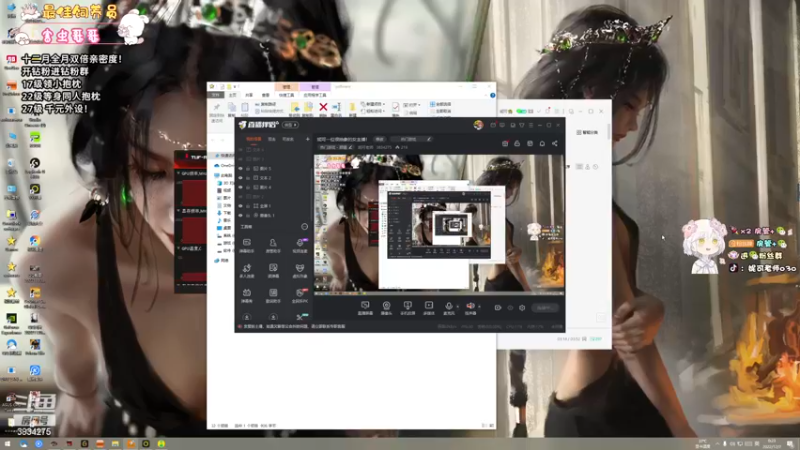Open the user avatar in streaming title bar
Screen dimensions: 800x450
478,125
